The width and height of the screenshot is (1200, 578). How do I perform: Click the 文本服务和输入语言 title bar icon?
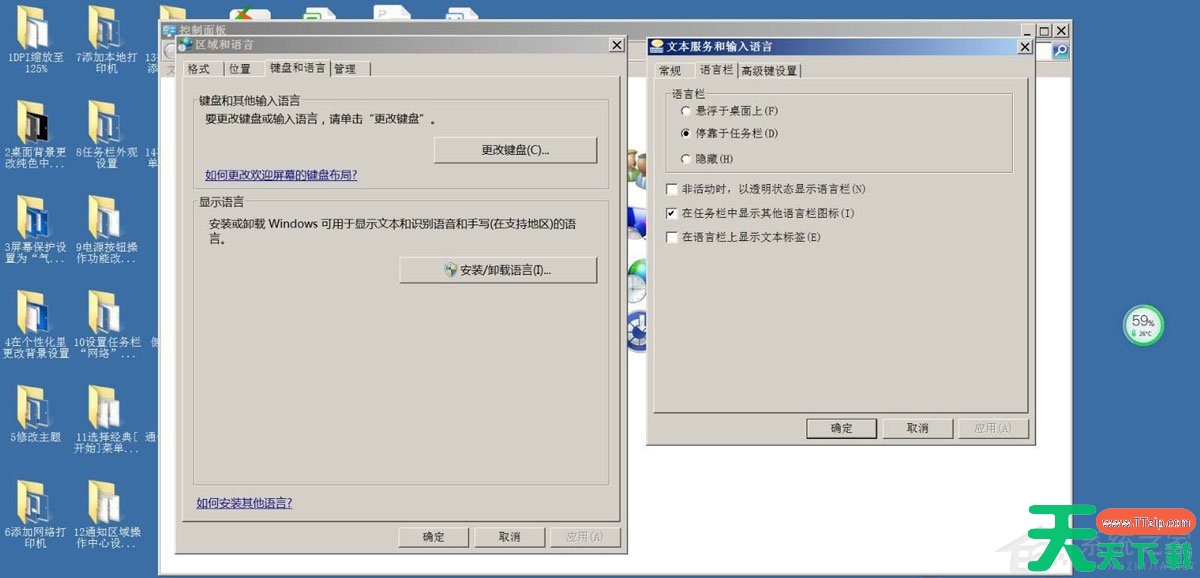pos(657,46)
